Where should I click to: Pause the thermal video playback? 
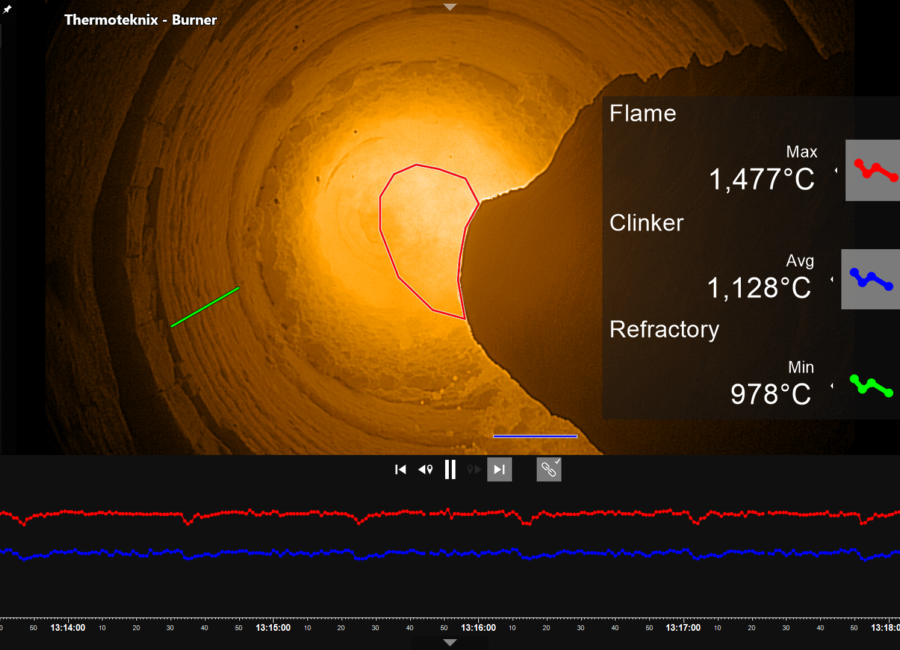(450, 469)
